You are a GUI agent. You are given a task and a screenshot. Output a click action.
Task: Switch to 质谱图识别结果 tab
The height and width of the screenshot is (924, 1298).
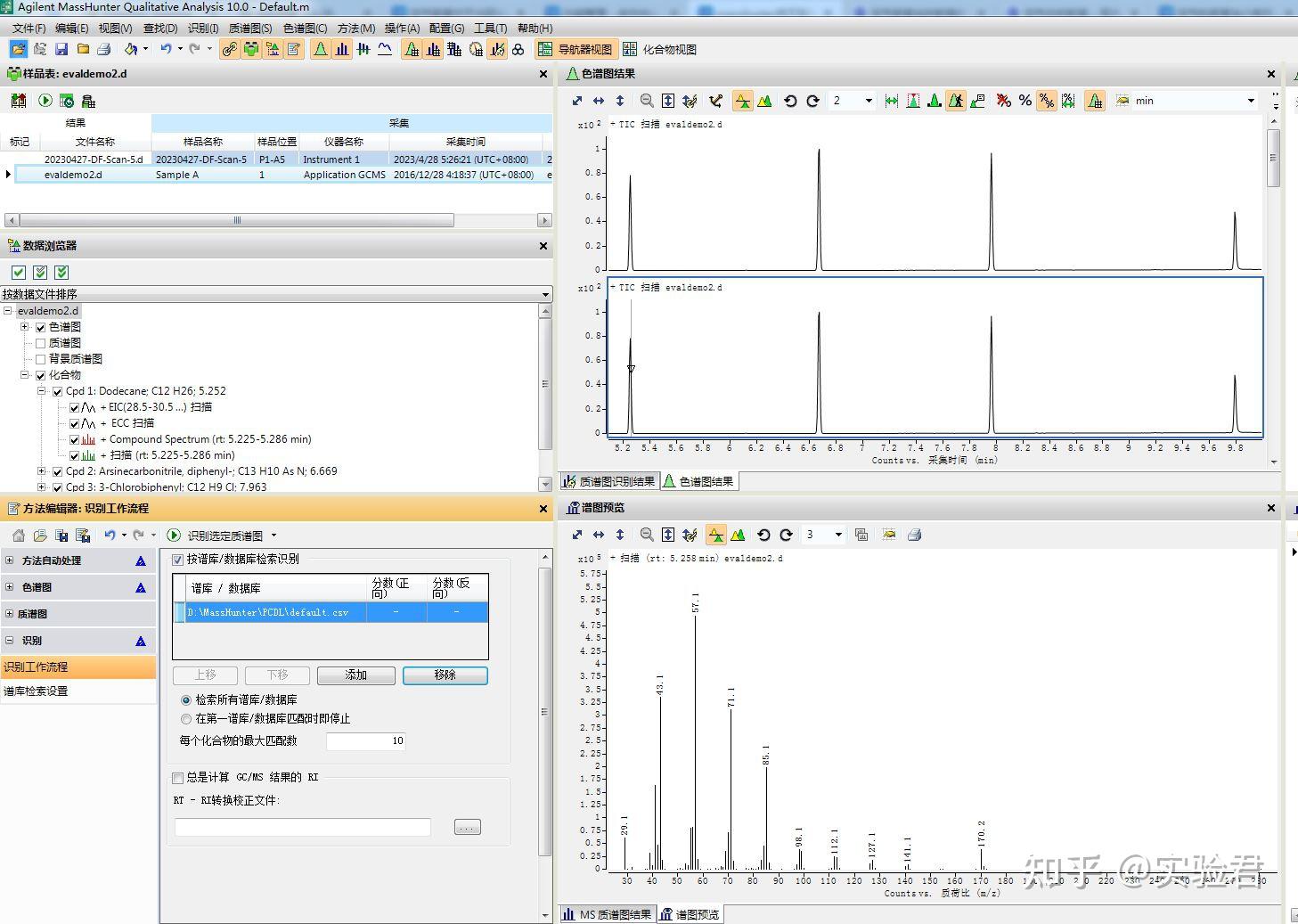tap(609, 482)
